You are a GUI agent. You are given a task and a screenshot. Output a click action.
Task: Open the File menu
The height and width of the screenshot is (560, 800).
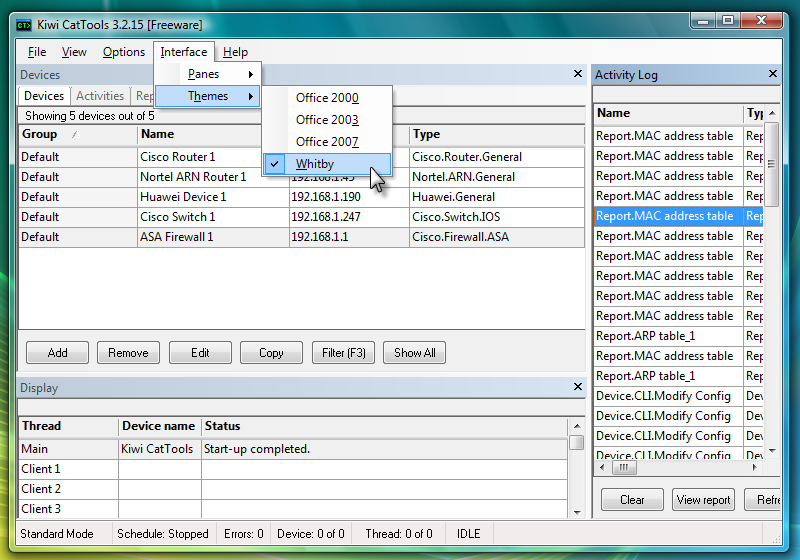37,52
